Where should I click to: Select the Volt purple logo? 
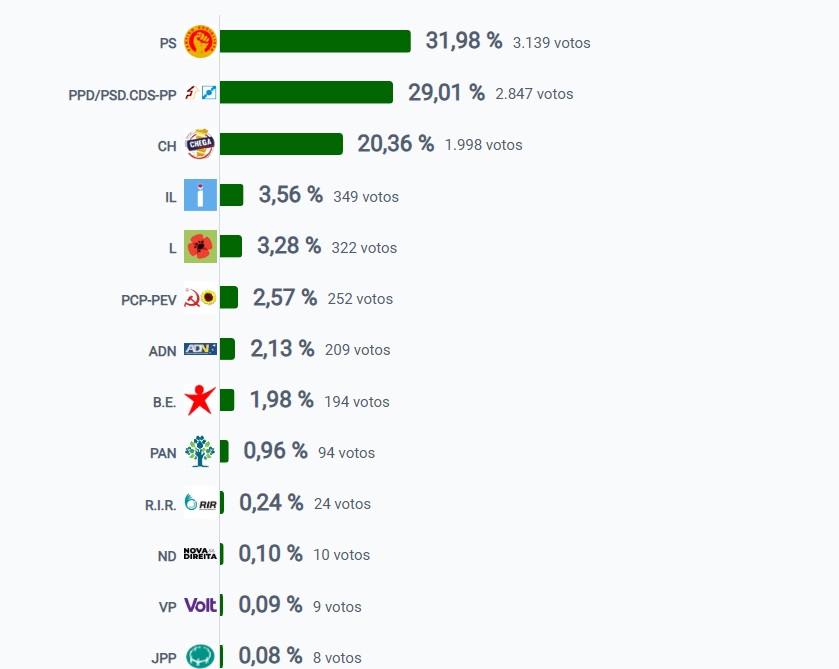[201, 605]
